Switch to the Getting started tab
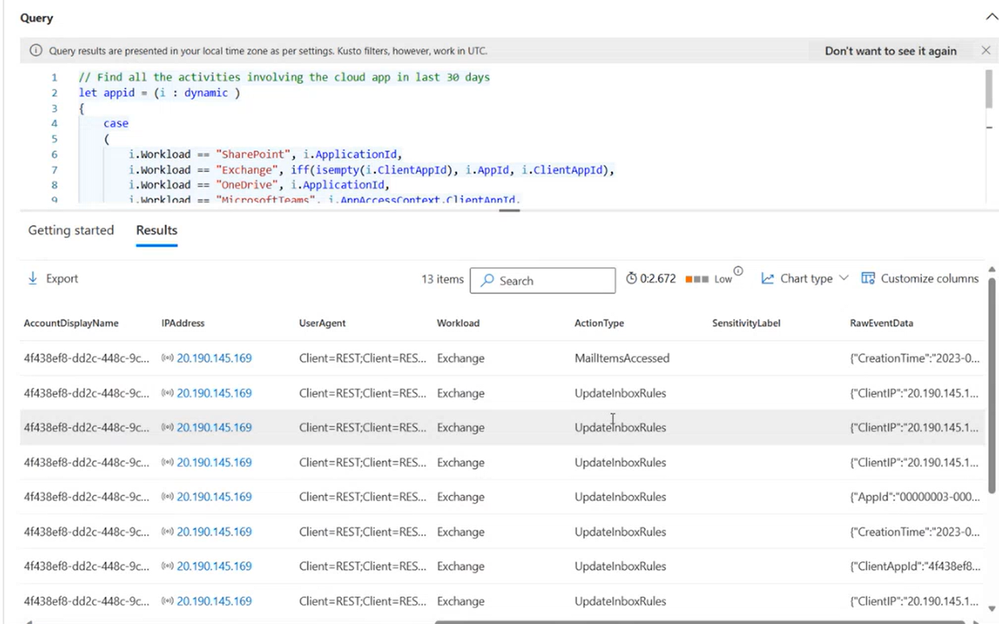Screen dimensions: 999x624 [71, 231]
